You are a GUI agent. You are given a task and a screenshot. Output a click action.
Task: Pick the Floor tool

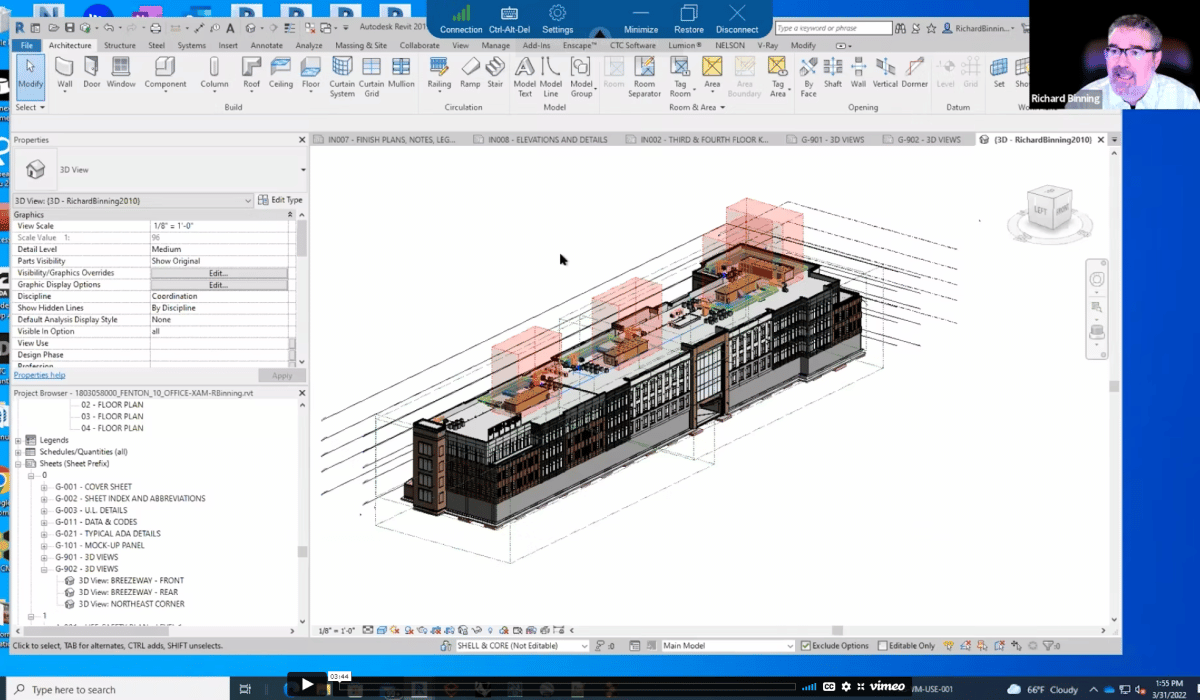pos(311,72)
